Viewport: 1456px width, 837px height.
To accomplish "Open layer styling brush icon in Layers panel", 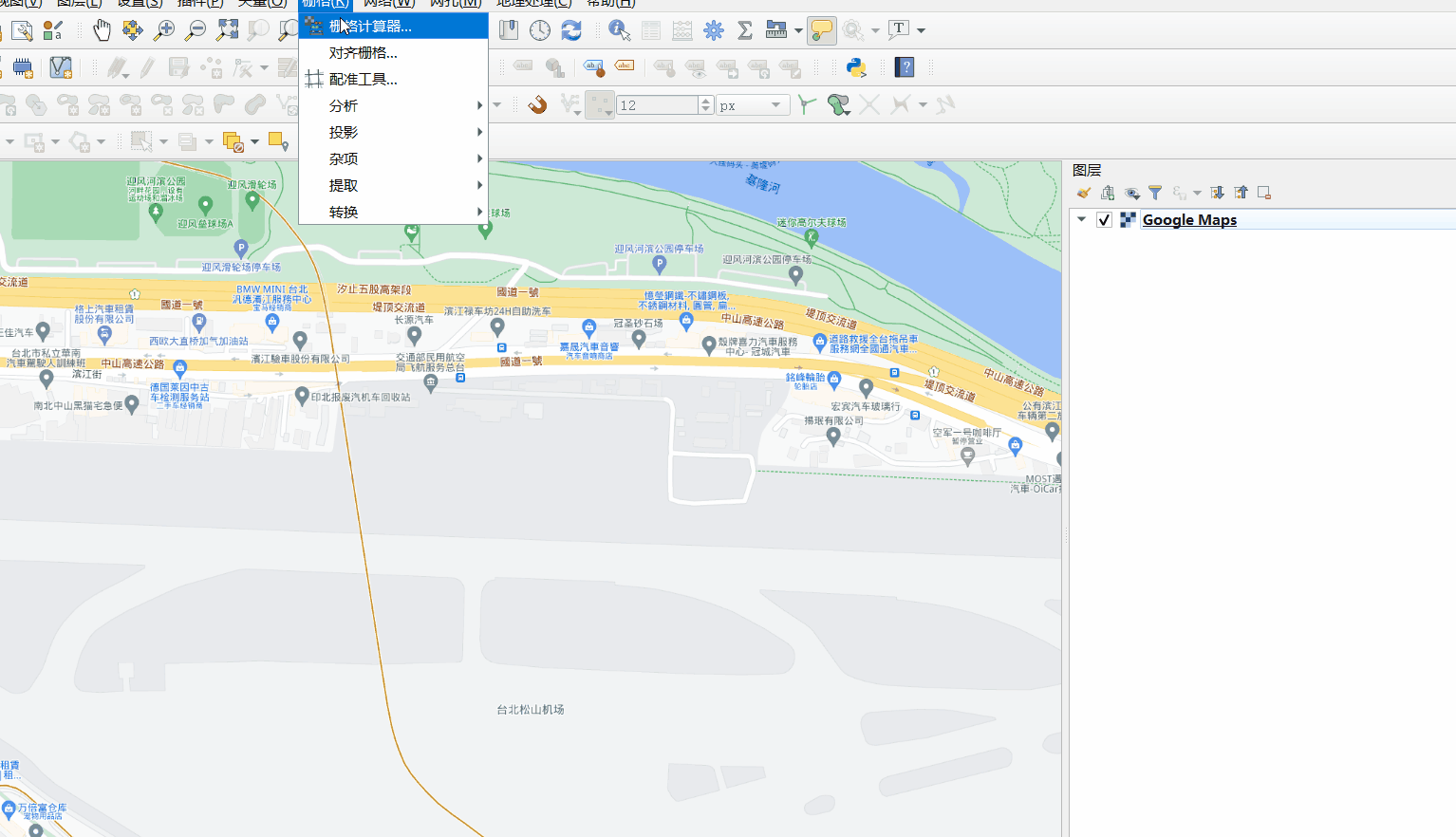I will [1084, 193].
